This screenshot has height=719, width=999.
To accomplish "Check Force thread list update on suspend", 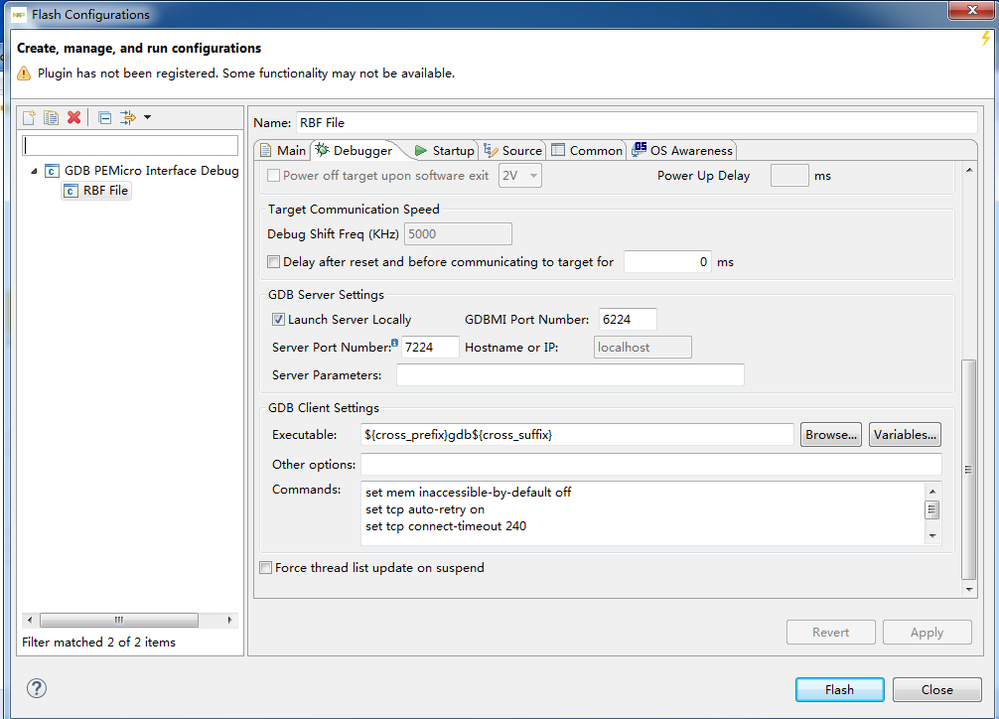I will [x=266, y=568].
